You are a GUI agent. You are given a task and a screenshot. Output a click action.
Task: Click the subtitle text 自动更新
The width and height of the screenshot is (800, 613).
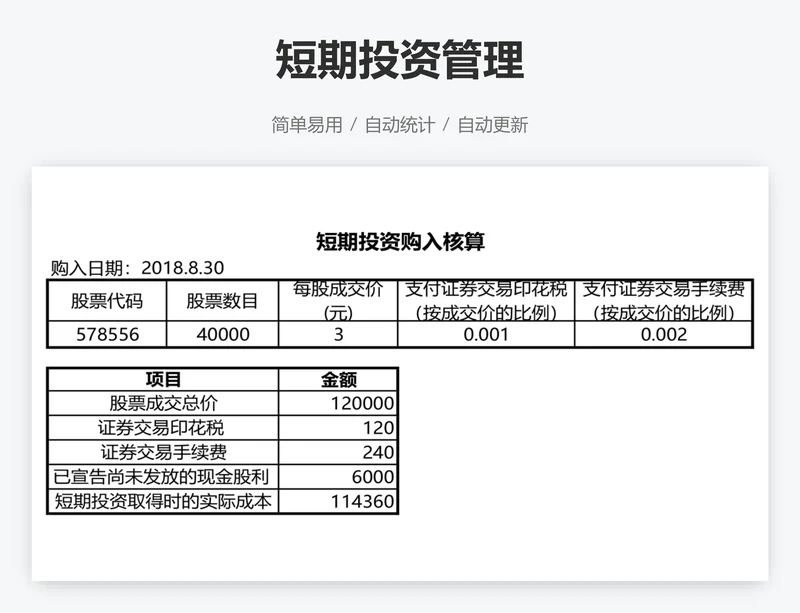click(492, 125)
